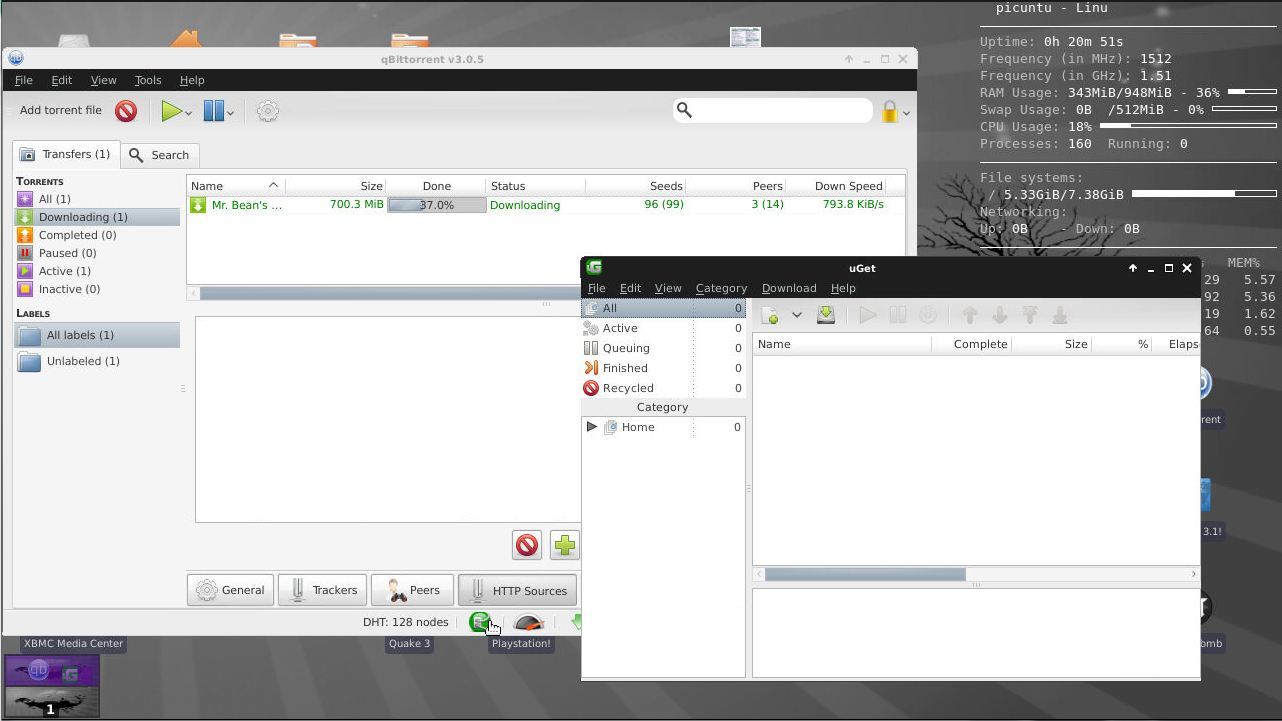The width and height of the screenshot is (1282, 721).
Task: Click uGet's pause download icon
Action: point(898,315)
